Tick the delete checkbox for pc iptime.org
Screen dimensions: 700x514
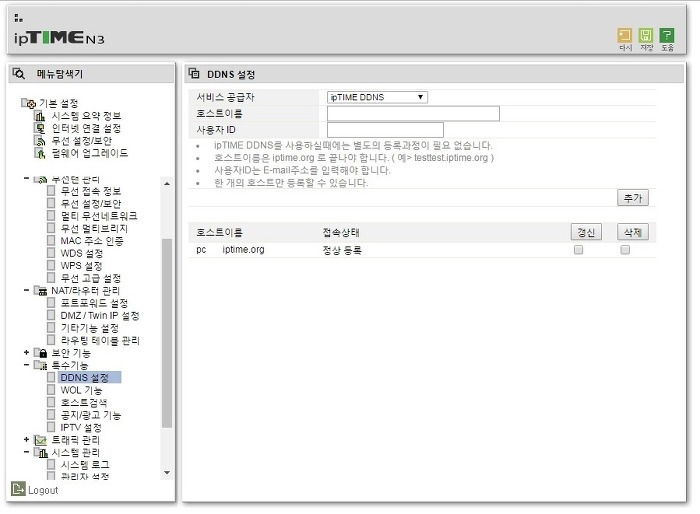[x=625, y=250]
